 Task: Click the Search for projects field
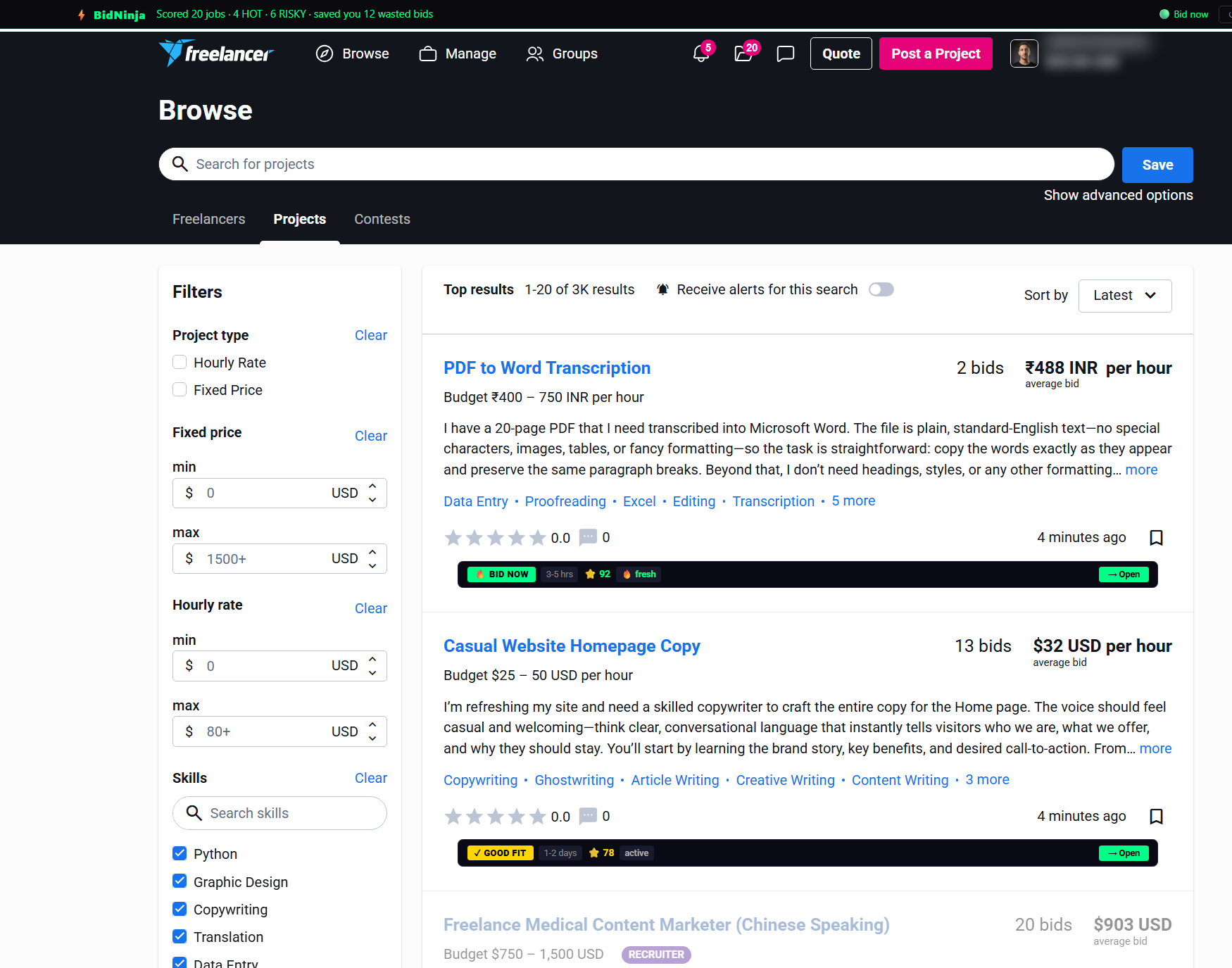(636, 164)
